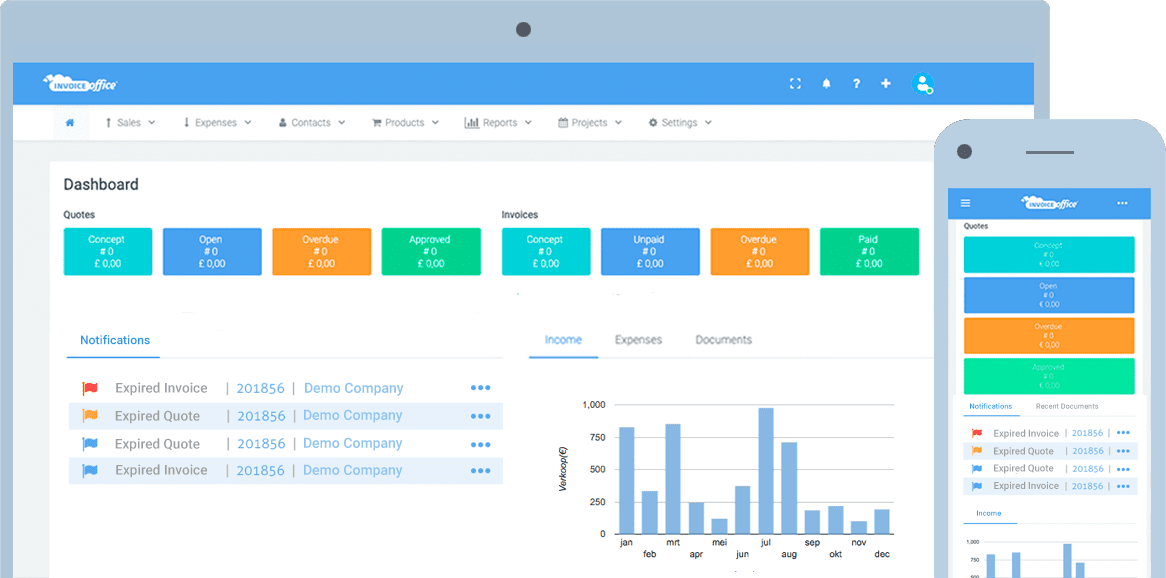The height and width of the screenshot is (578, 1166).
Task: Select Notifications tab on the phone
Action: pyautogui.click(x=991, y=406)
